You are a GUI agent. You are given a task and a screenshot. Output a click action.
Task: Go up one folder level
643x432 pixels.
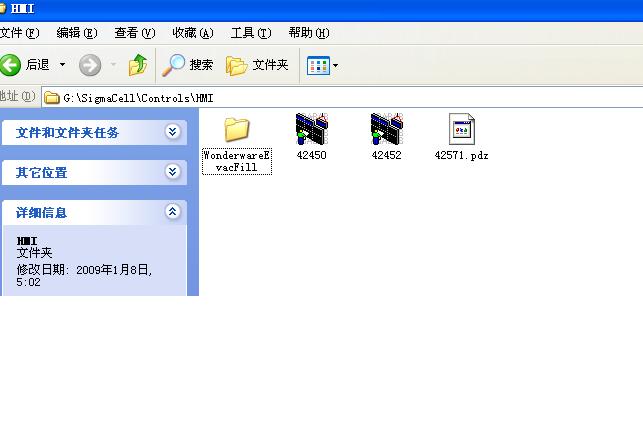(138, 65)
